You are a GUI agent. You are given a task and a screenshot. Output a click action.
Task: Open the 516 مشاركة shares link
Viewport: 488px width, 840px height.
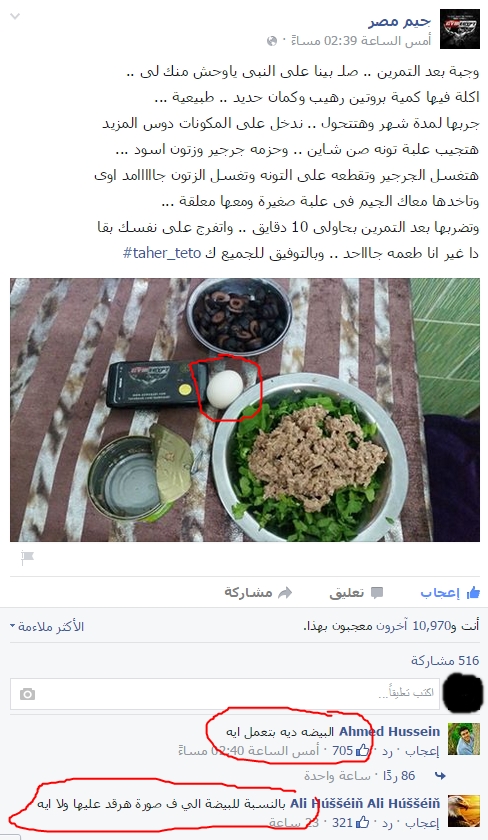click(x=445, y=660)
